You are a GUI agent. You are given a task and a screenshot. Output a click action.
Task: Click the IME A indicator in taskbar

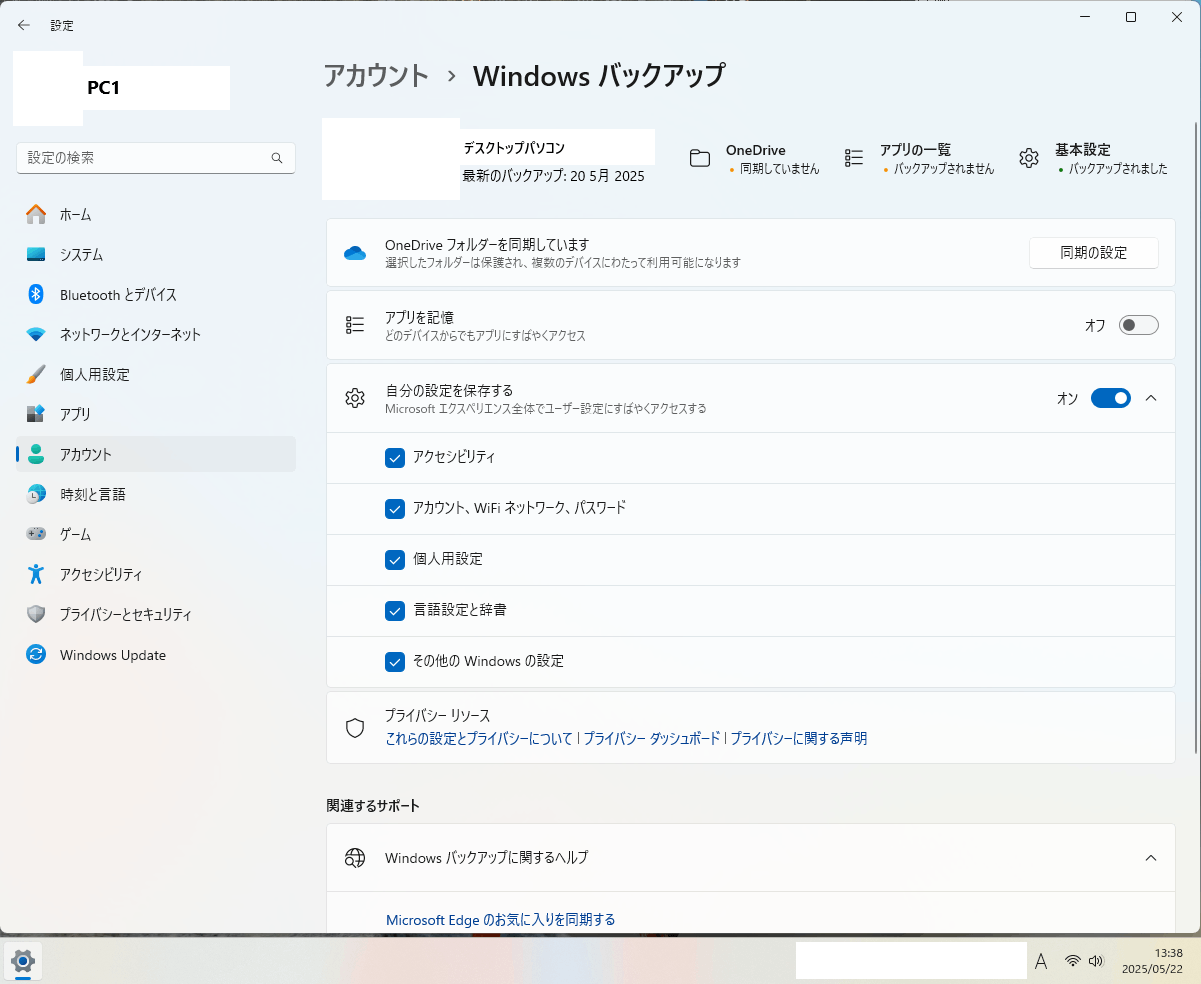pos(1041,961)
